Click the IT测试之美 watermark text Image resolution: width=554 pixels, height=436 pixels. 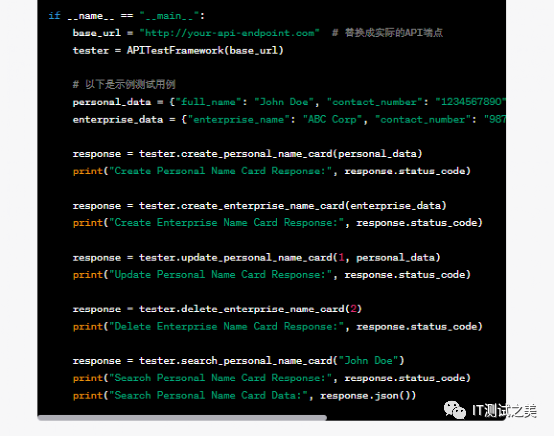point(505,411)
